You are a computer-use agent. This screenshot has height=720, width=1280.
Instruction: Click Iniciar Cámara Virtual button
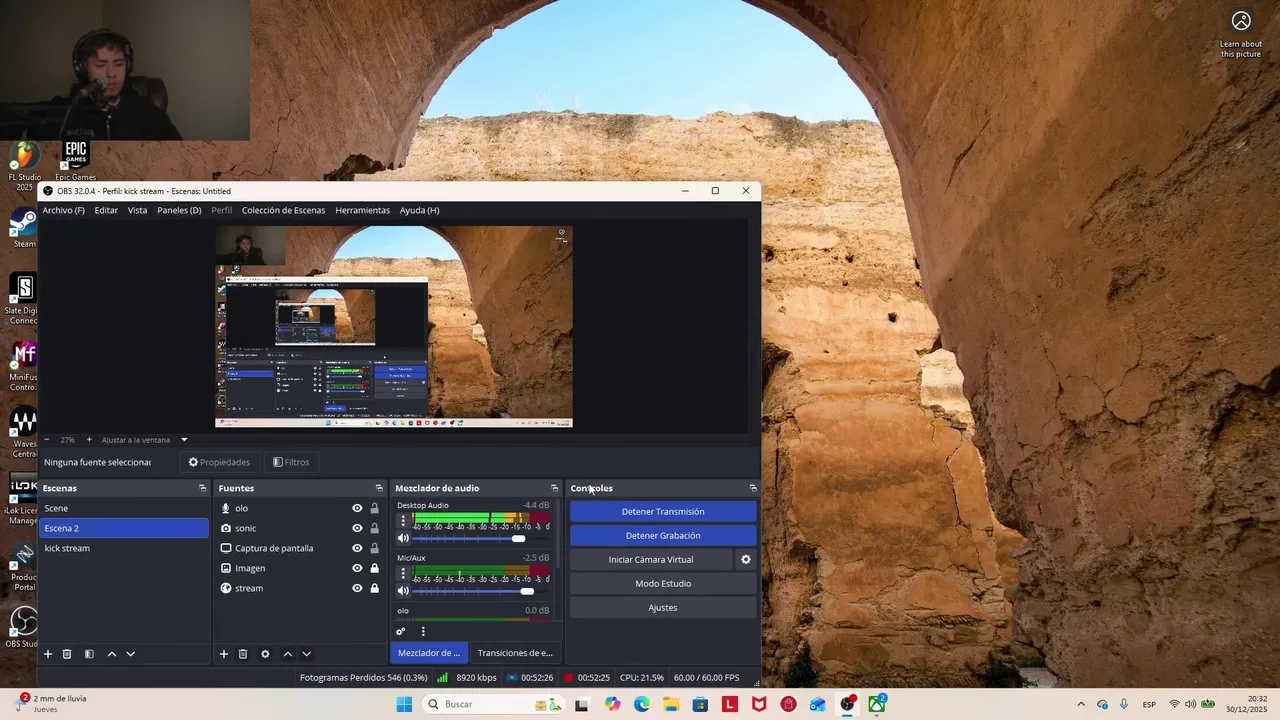coord(651,560)
